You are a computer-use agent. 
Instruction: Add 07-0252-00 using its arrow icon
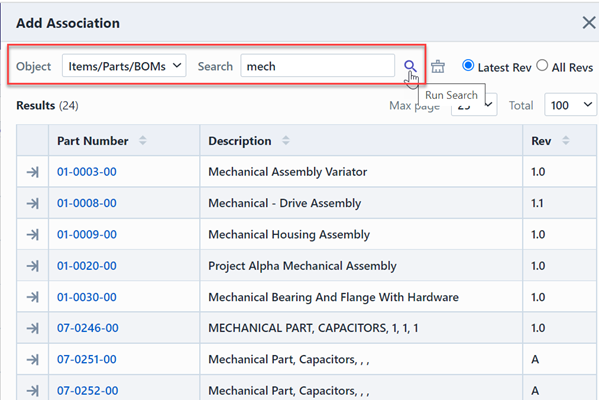33,391
